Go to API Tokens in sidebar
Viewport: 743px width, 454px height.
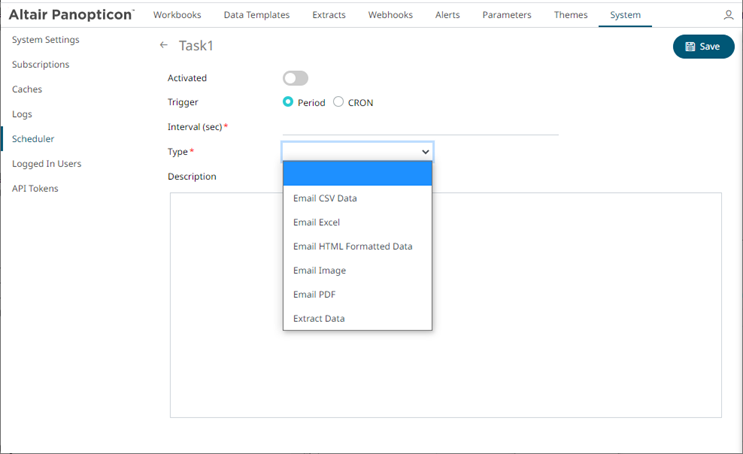pos(35,188)
